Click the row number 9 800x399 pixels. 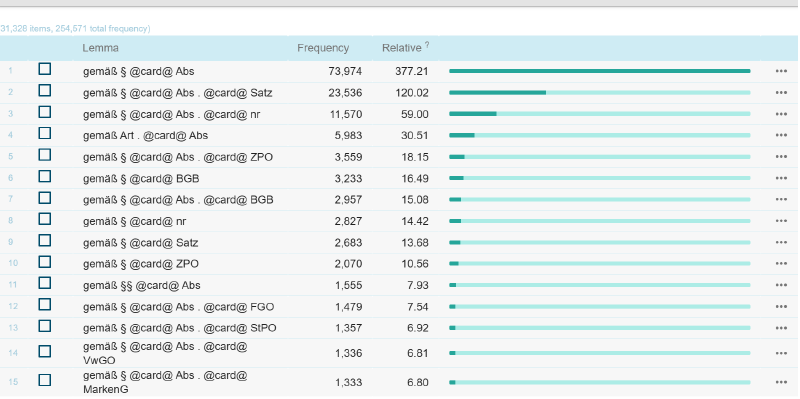coord(11,242)
